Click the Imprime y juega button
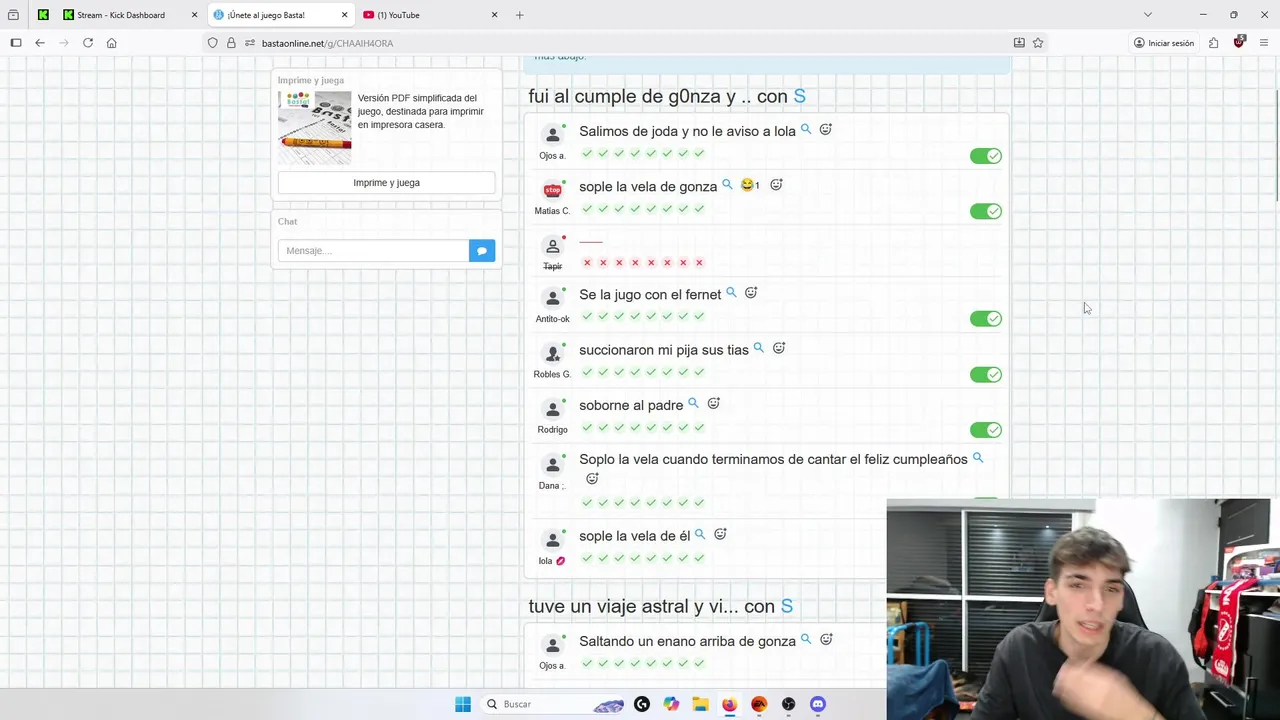1280x720 pixels. click(386, 183)
